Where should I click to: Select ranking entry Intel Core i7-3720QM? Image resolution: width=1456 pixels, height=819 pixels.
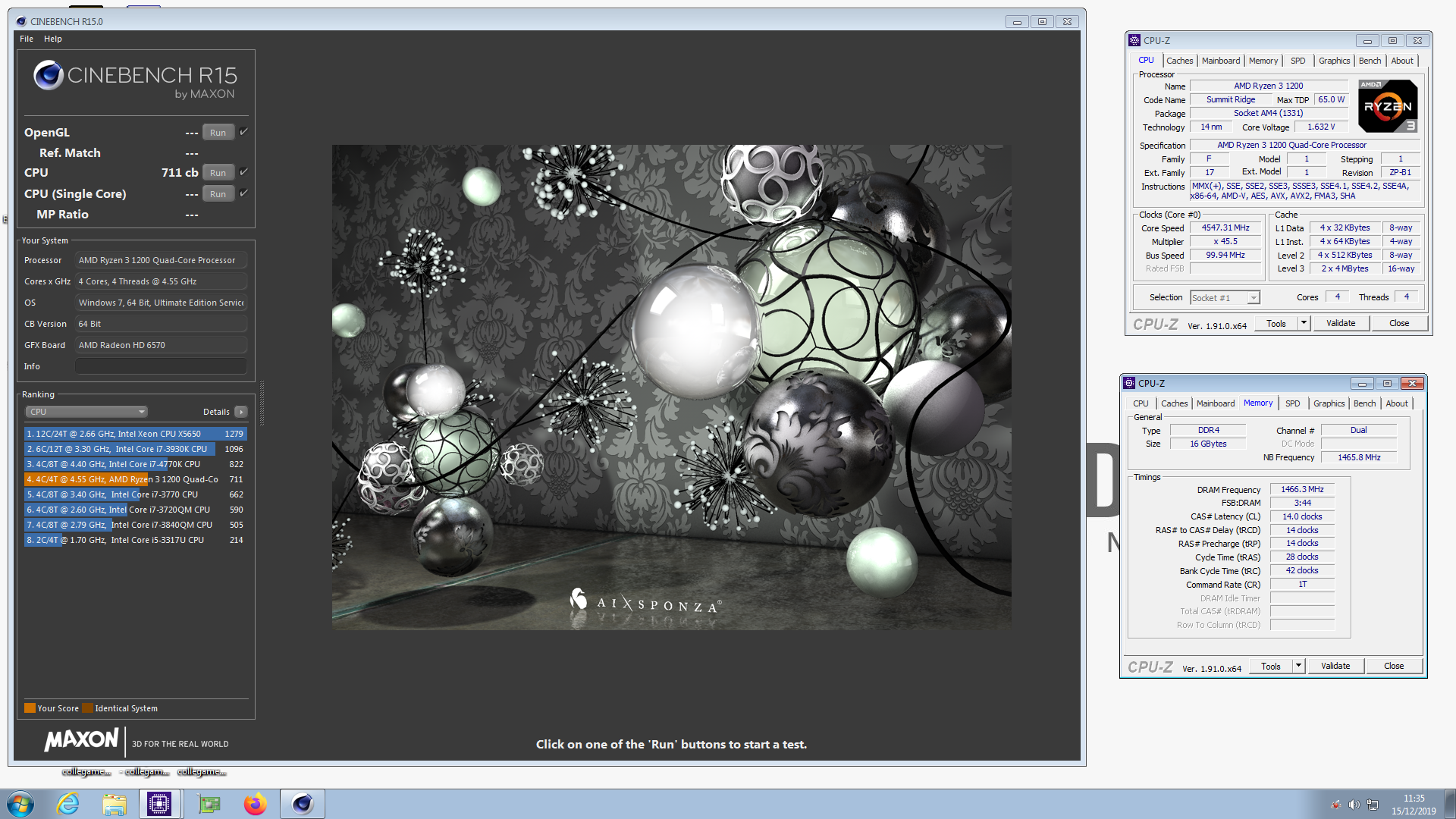(x=135, y=510)
